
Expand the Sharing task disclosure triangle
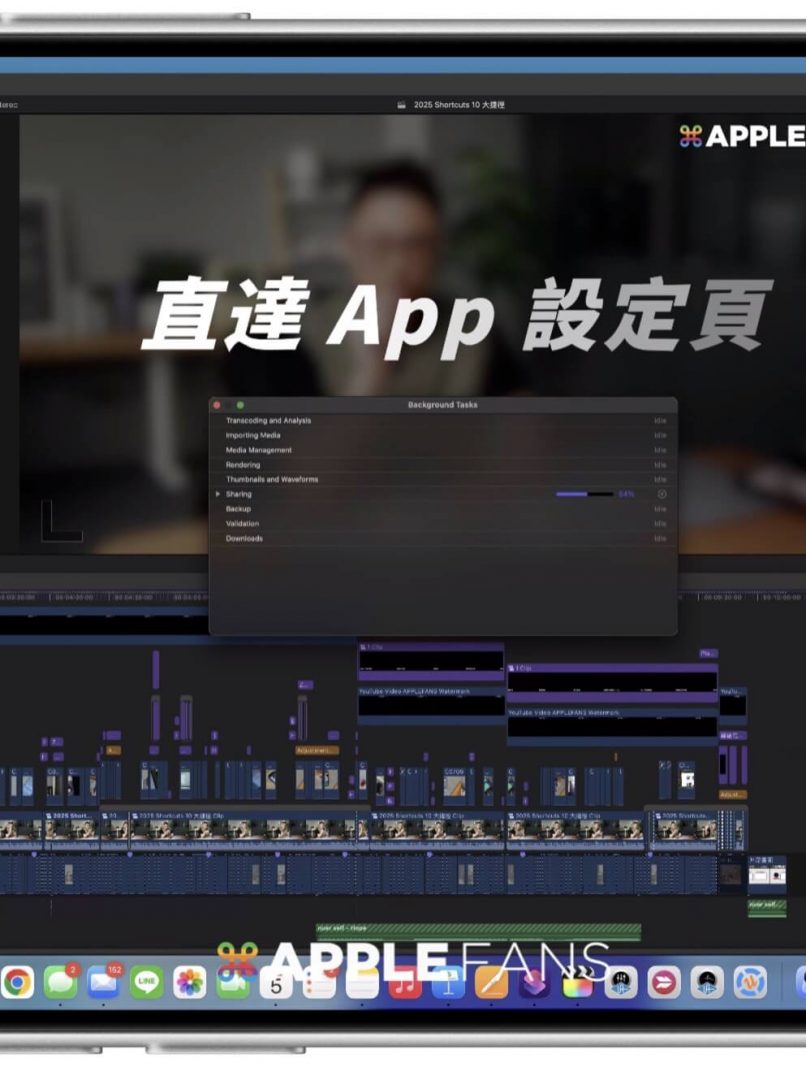(x=218, y=494)
